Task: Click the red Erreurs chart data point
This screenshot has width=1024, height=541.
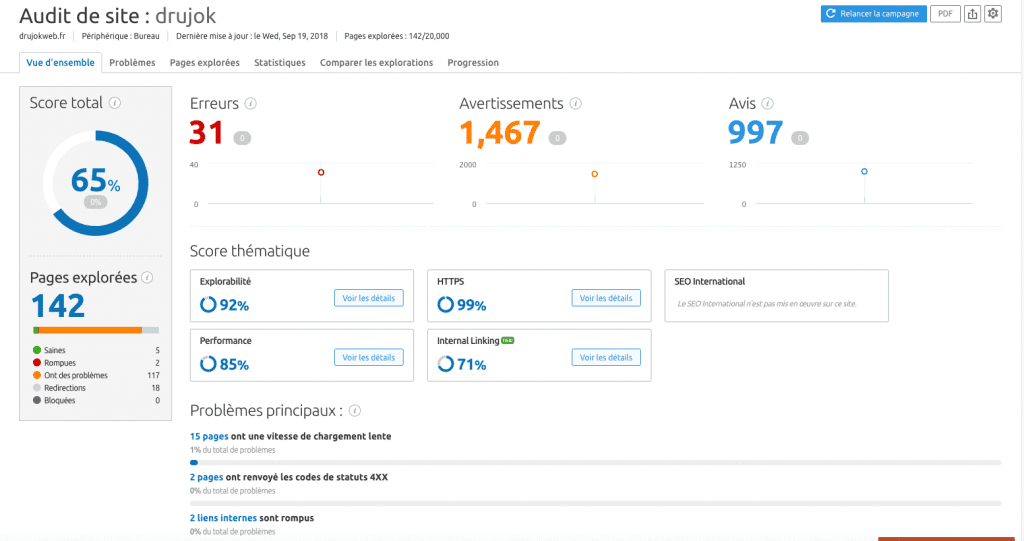Action: pyautogui.click(x=321, y=172)
